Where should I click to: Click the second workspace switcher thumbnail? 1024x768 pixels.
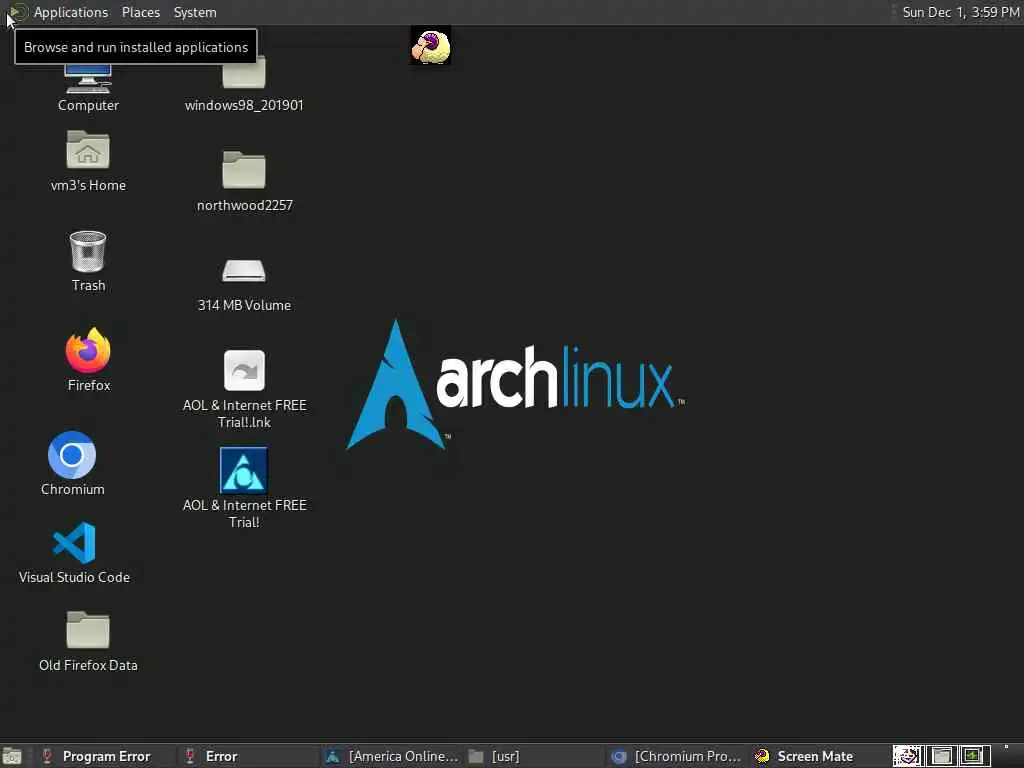[x=941, y=756]
